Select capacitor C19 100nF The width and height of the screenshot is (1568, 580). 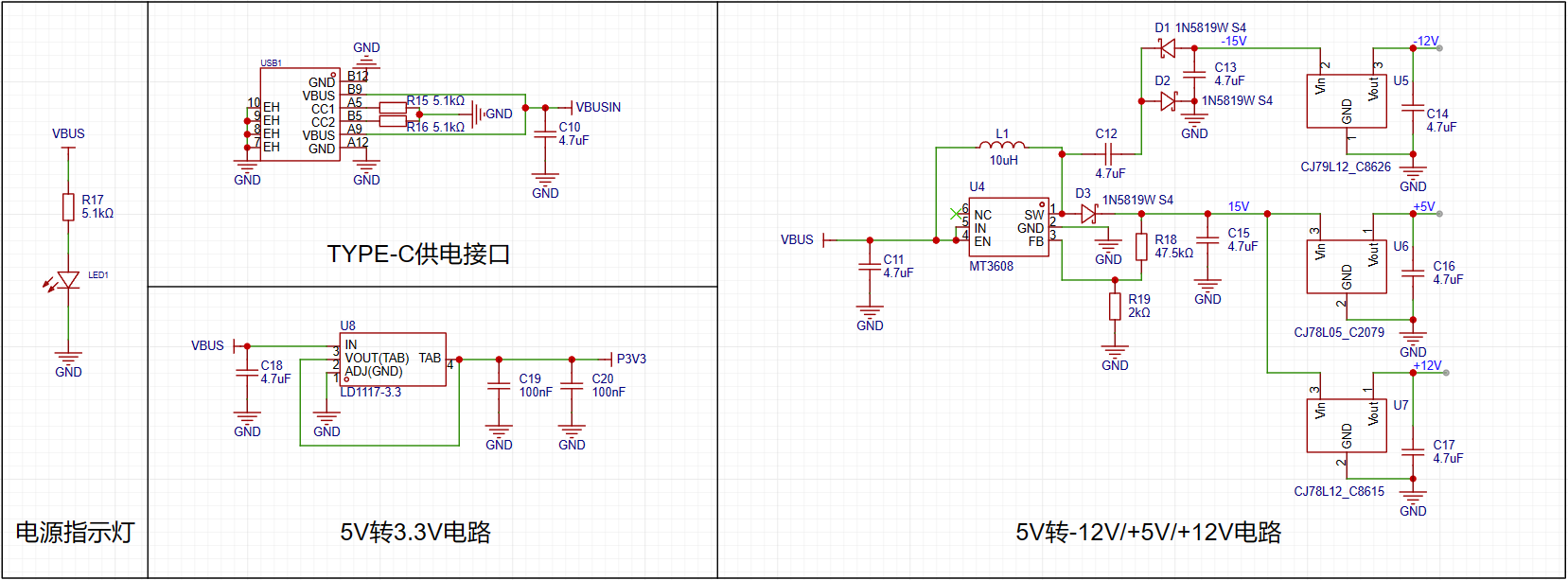[x=499, y=385]
